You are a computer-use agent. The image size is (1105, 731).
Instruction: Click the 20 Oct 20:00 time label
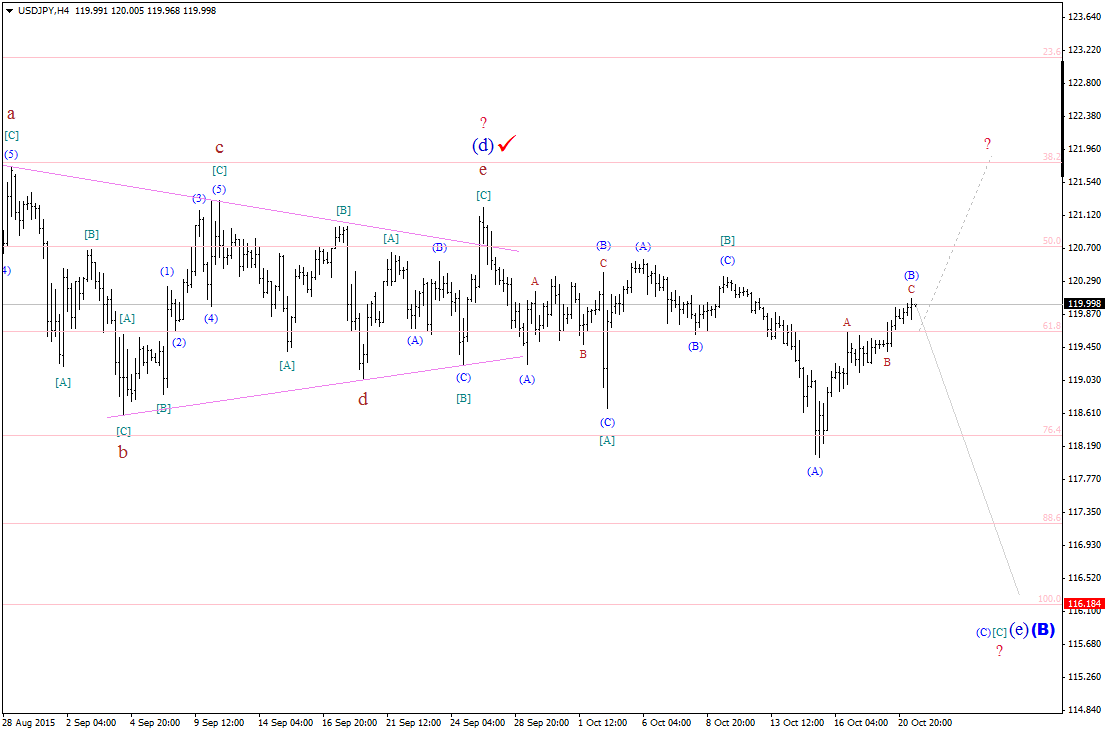coord(925,723)
